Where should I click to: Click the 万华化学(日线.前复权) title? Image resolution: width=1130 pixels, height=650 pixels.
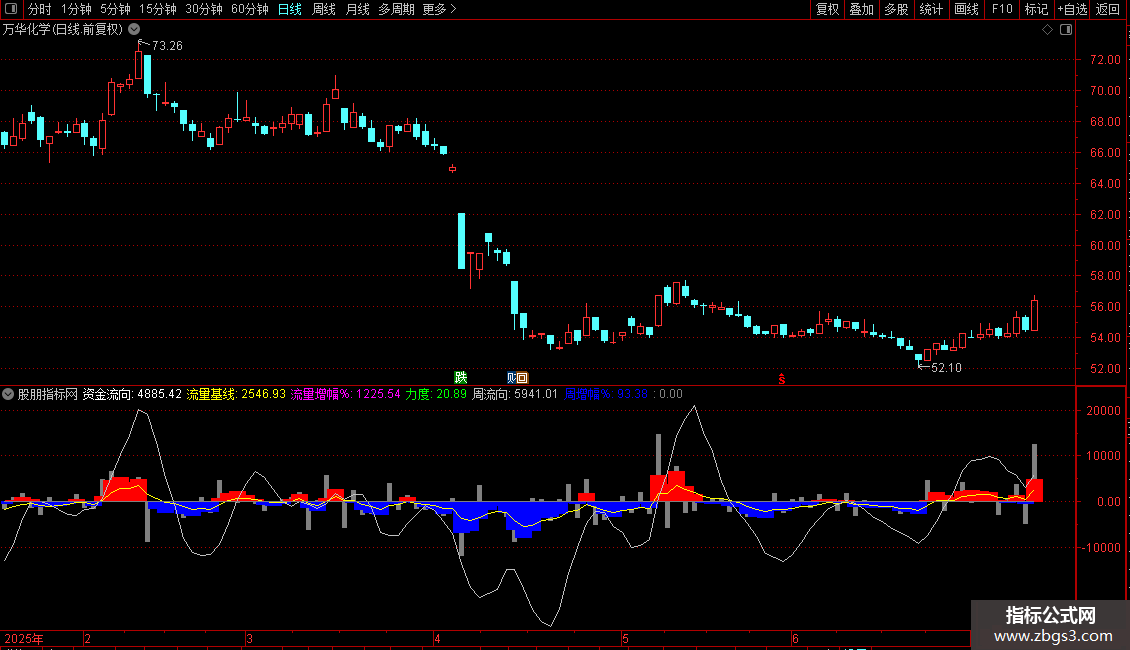pos(63,30)
